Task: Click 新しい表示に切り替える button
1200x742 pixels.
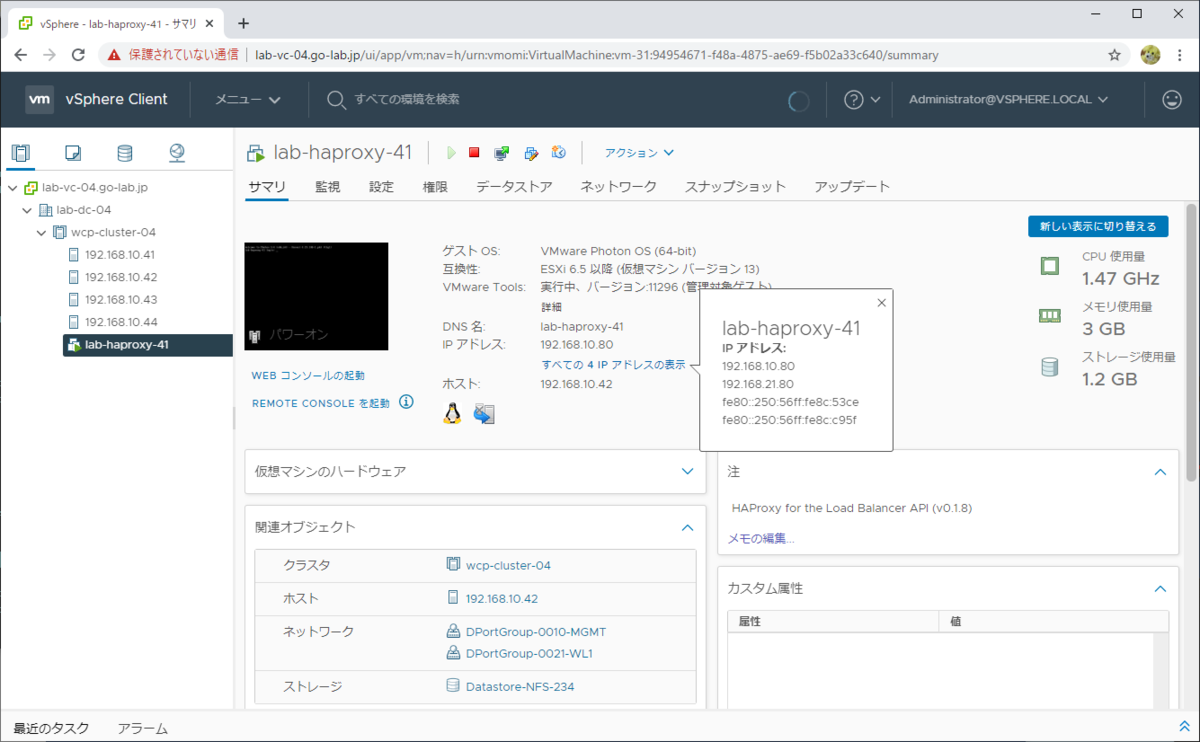Action: pyautogui.click(x=1098, y=227)
